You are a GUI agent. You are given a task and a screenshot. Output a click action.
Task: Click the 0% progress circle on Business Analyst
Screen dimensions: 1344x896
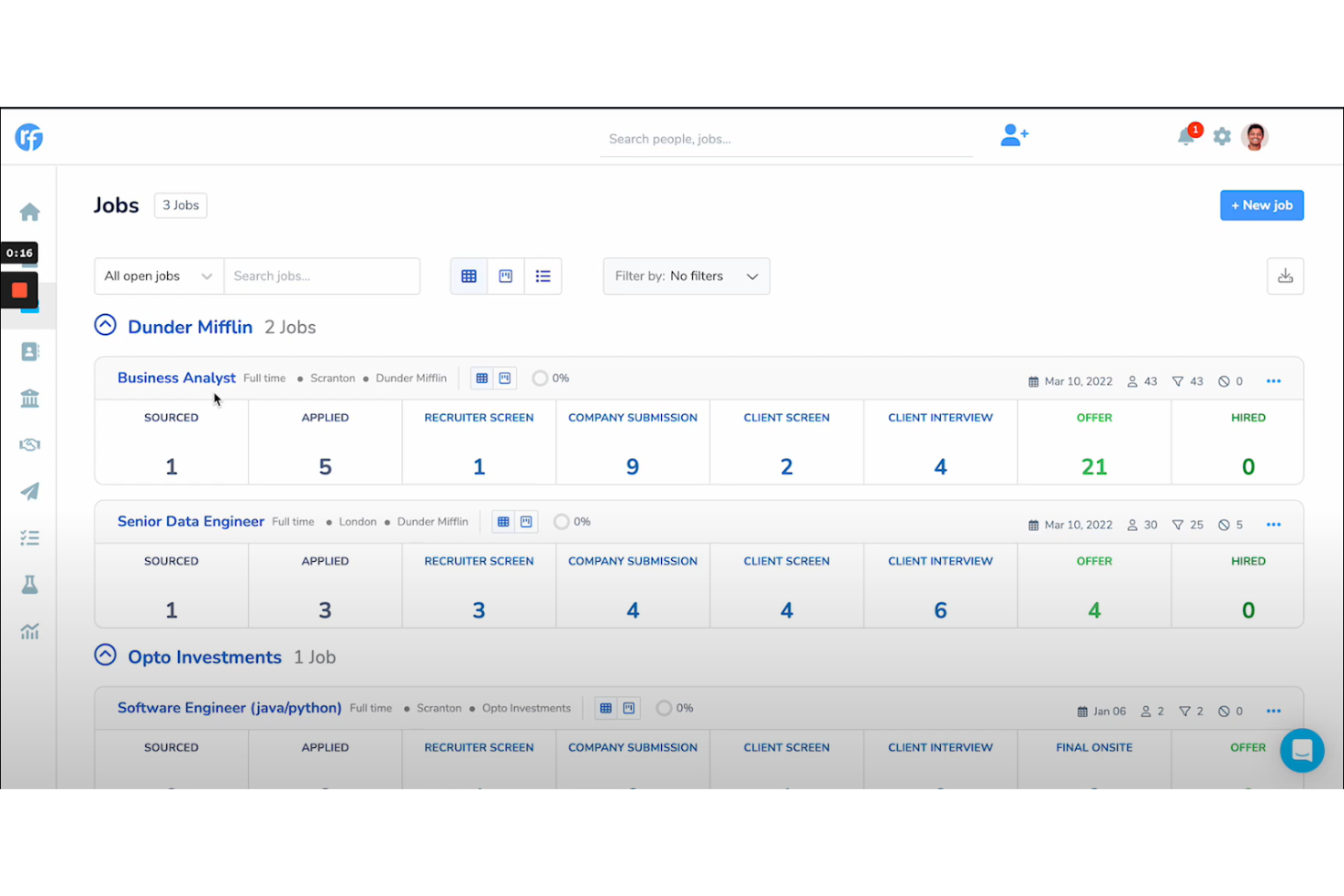pyautogui.click(x=540, y=378)
